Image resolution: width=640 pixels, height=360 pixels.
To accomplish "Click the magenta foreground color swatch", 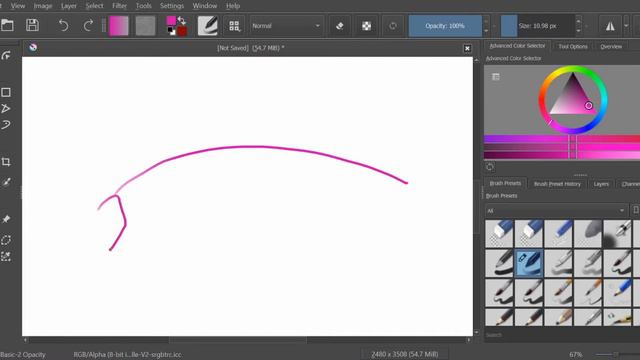I will pos(171,21).
